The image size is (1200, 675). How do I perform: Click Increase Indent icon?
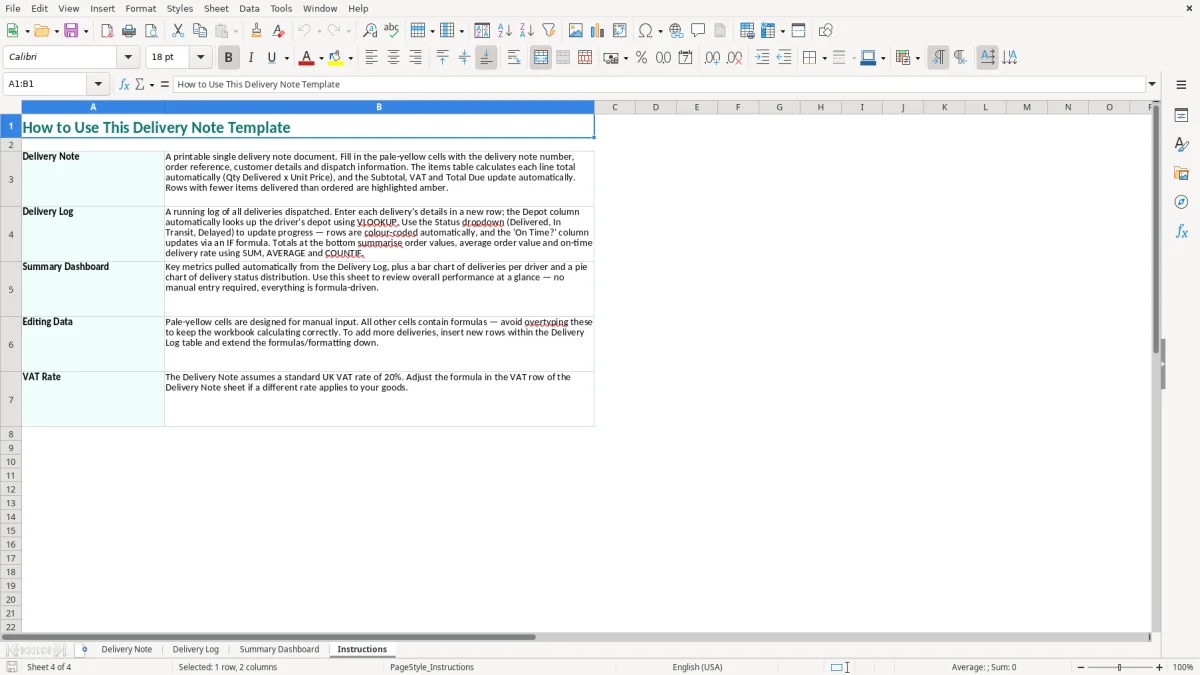762,58
